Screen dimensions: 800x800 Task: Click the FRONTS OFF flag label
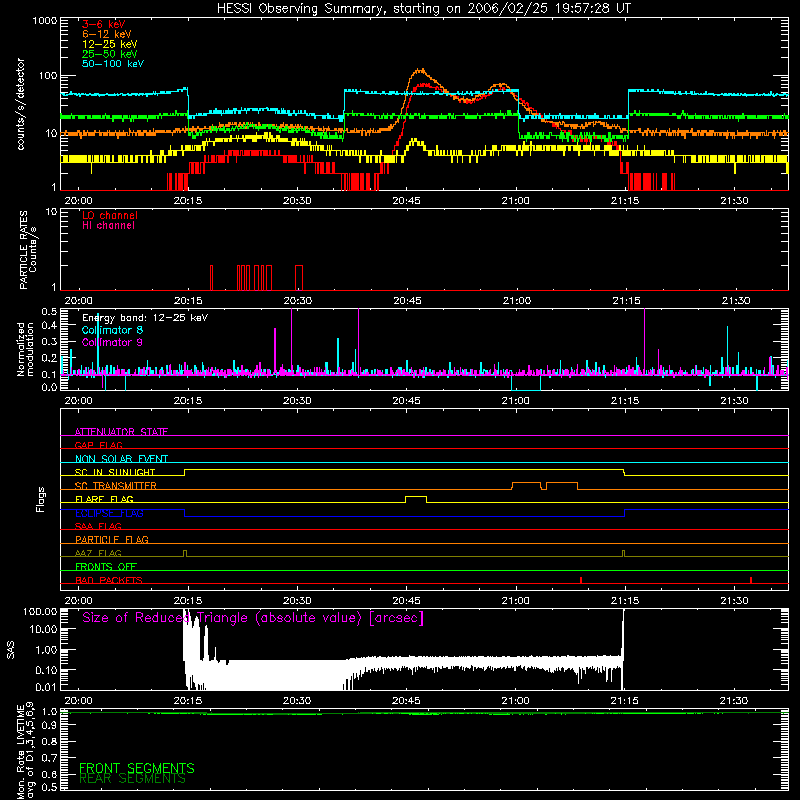pos(106,566)
